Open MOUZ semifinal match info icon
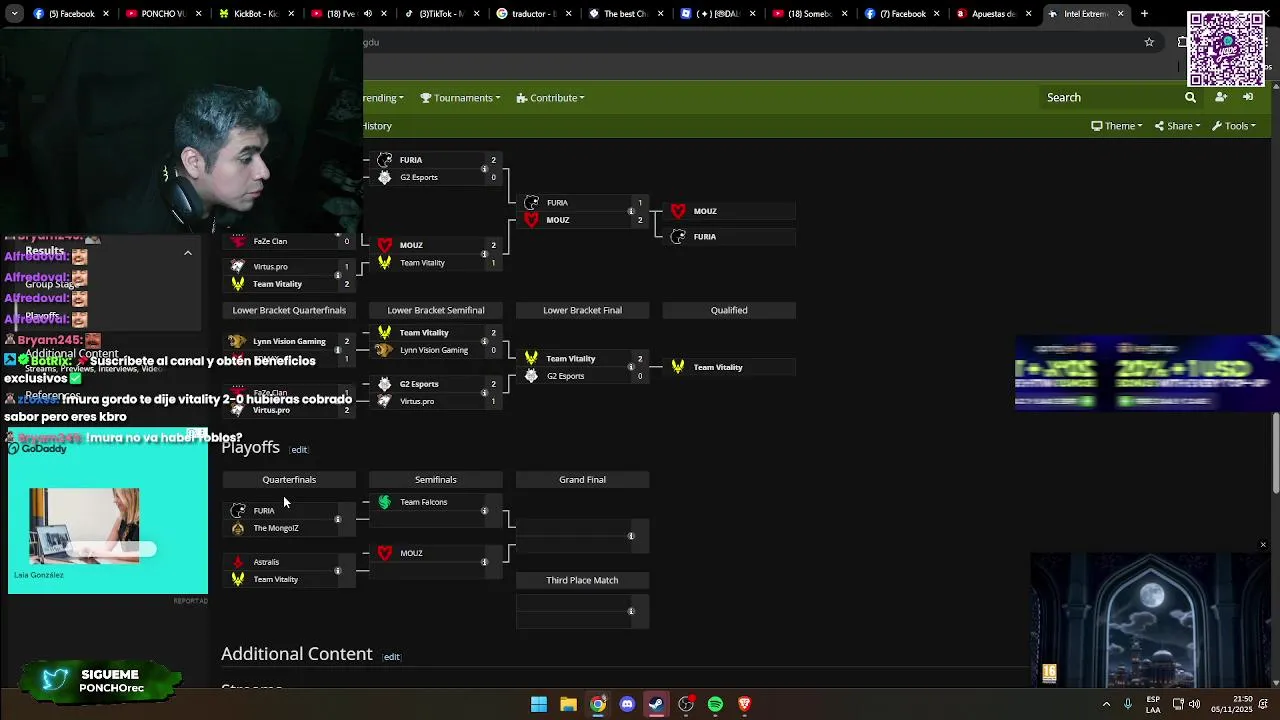This screenshot has width=1280, height=720. click(484, 562)
